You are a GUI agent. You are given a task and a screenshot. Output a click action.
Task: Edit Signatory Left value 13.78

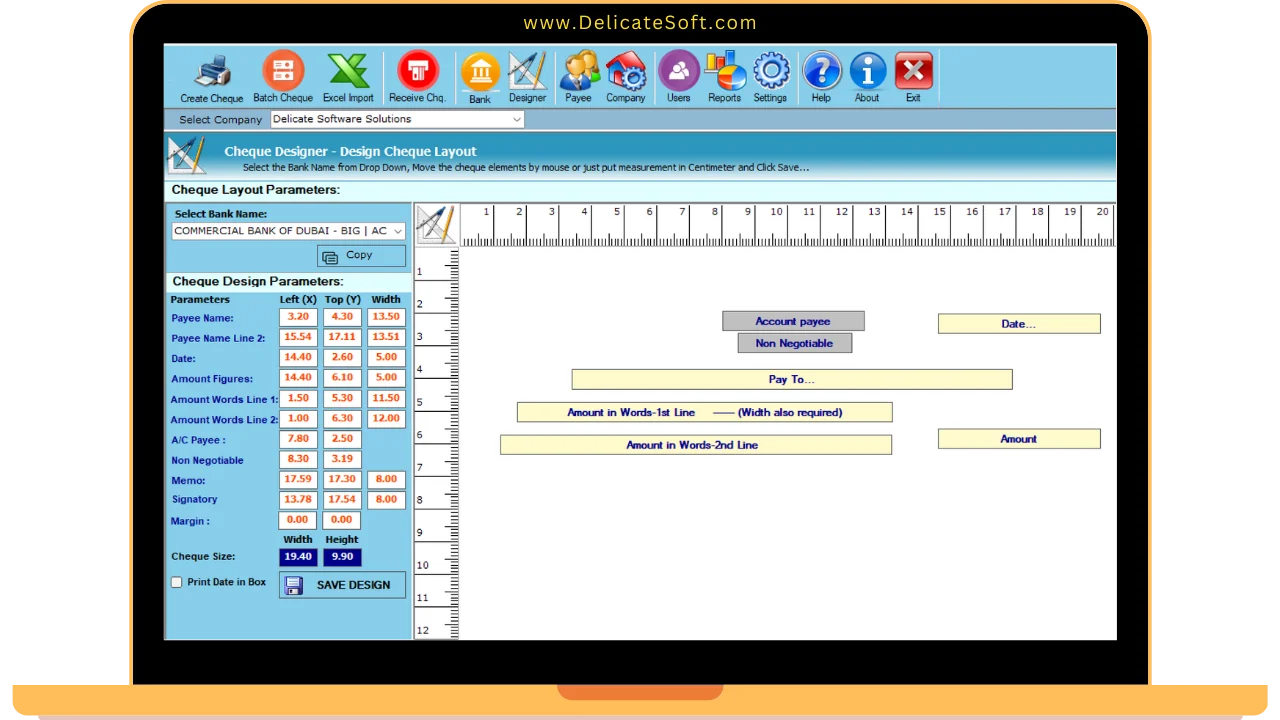coord(298,500)
